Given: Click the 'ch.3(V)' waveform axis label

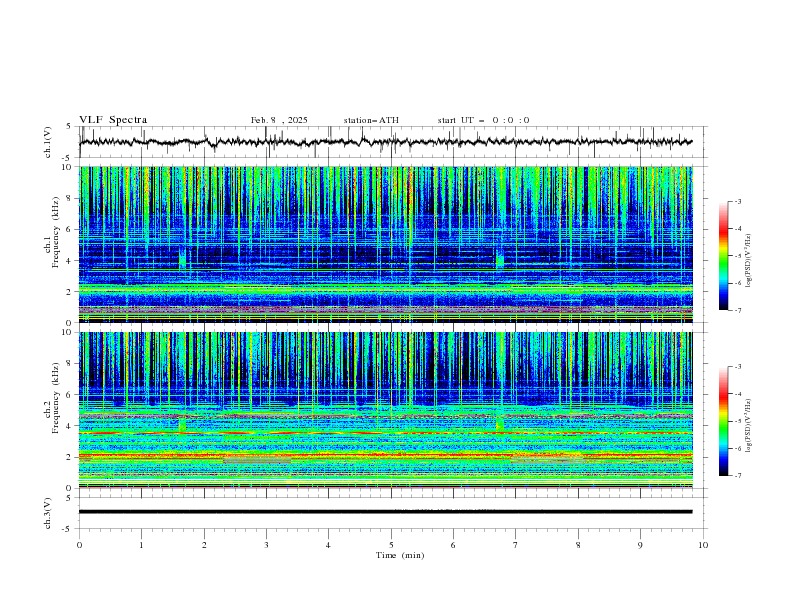Looking at the screenshot, I should 48,513.
